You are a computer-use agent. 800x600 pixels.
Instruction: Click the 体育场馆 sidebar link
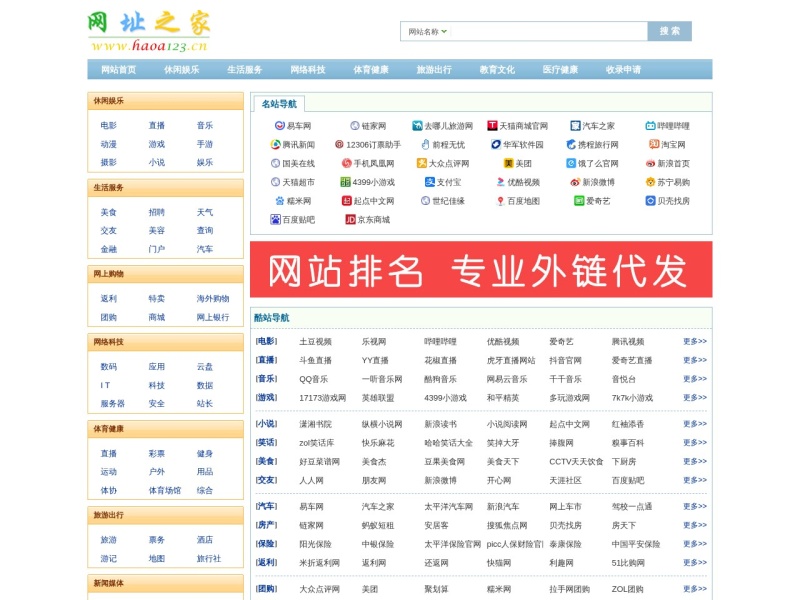[x=165, y=490]
